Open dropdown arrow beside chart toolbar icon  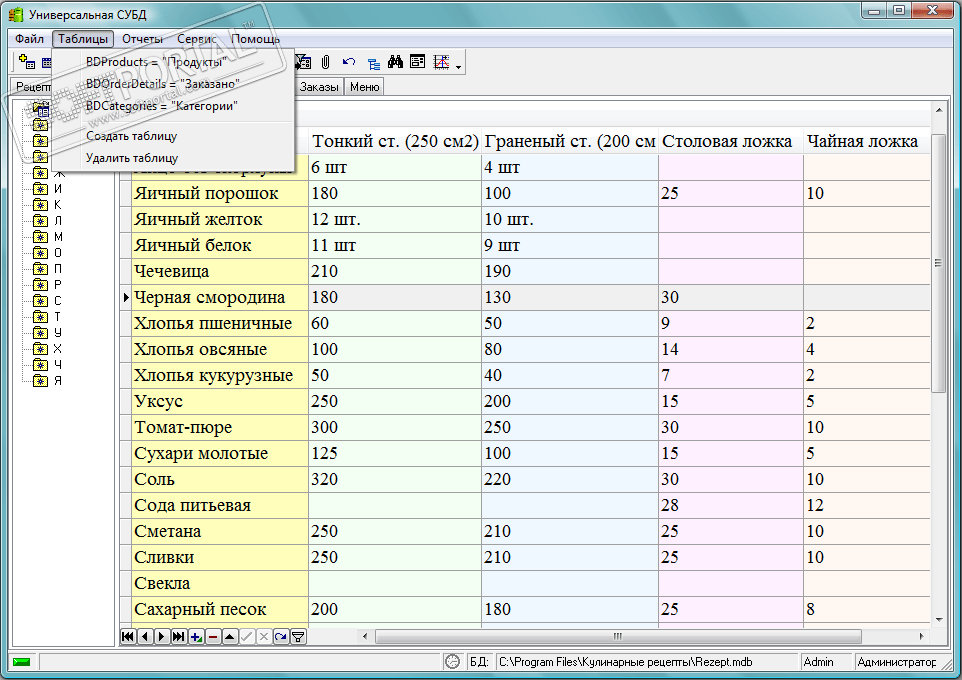click(x=458, y=67)
